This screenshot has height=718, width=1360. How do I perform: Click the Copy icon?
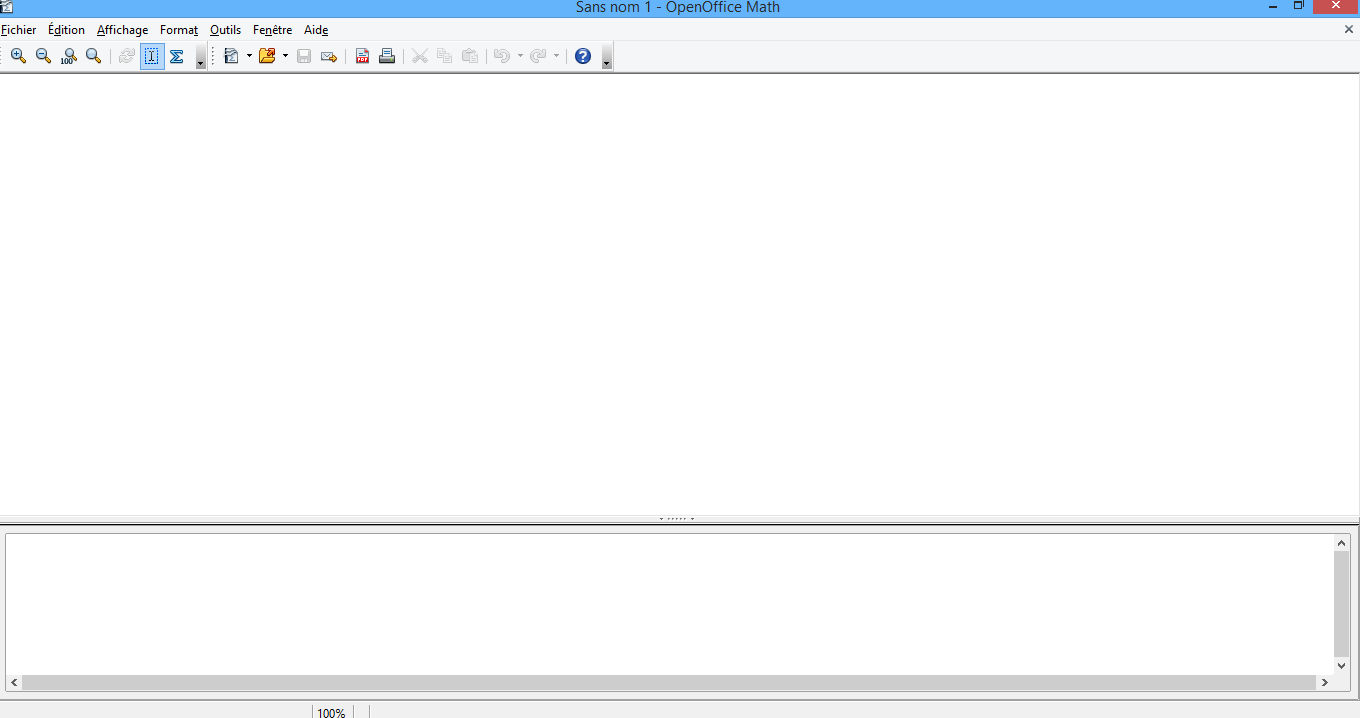pos(445,56)
